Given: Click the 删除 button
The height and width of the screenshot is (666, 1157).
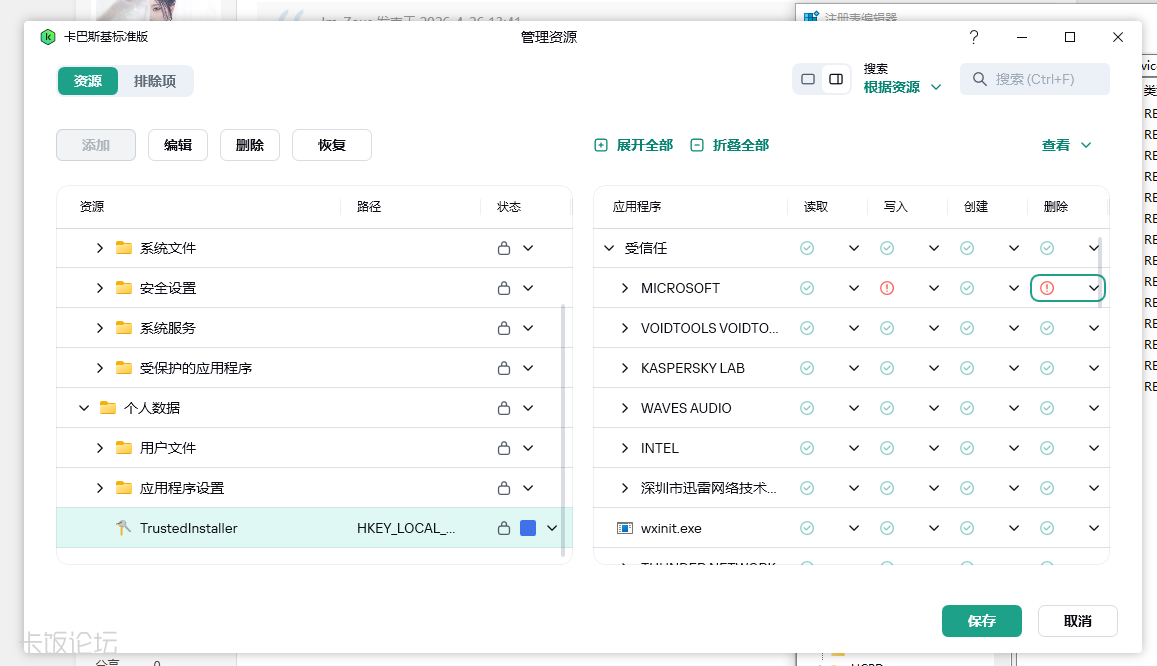Looking at the screenshot, I should click(x=250, y=145).
